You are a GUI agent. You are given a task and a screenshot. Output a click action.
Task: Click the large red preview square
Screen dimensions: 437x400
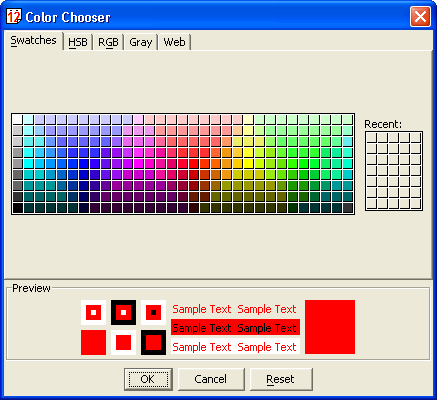pos(330,327)
